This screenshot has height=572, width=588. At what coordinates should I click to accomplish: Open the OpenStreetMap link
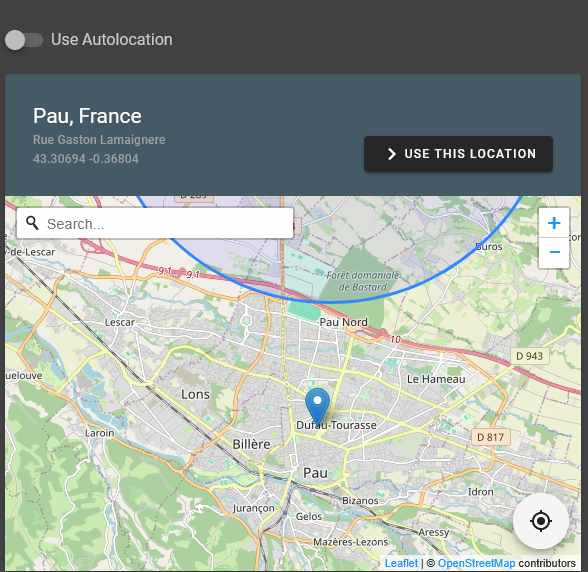pyautogui.click(x=476, y=563)
